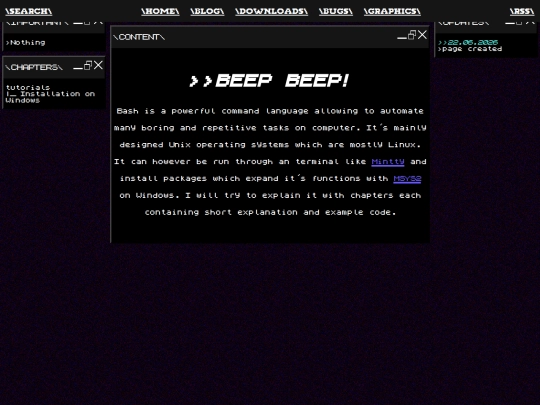The width and height of the screenshot is (540, 405).
Task: Maximize the CONTENT window
Action: [x=412, y=35]
